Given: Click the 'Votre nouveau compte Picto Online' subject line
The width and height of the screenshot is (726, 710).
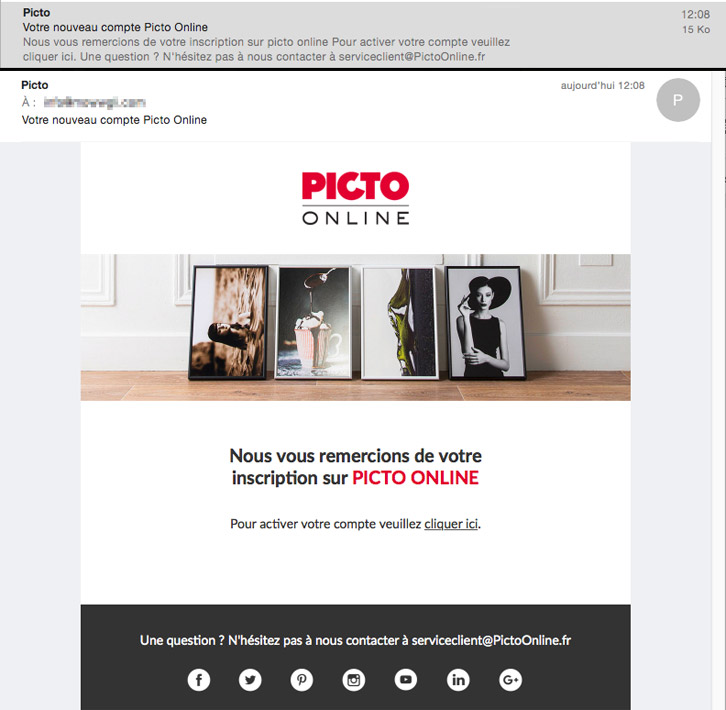Looking at the screenshot, I should pyautogui.click(x=114, y=120).
